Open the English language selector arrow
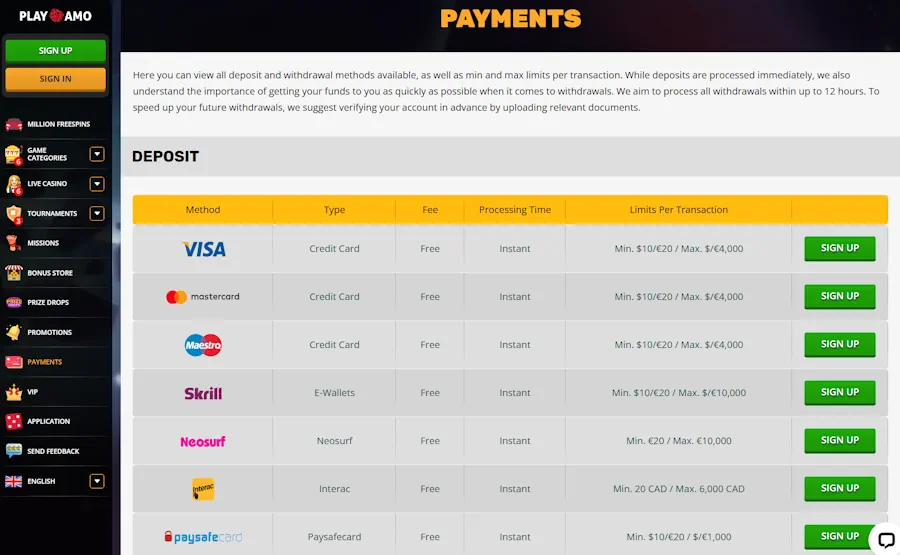Screen dimensions: 900x555 click(97, 481)
